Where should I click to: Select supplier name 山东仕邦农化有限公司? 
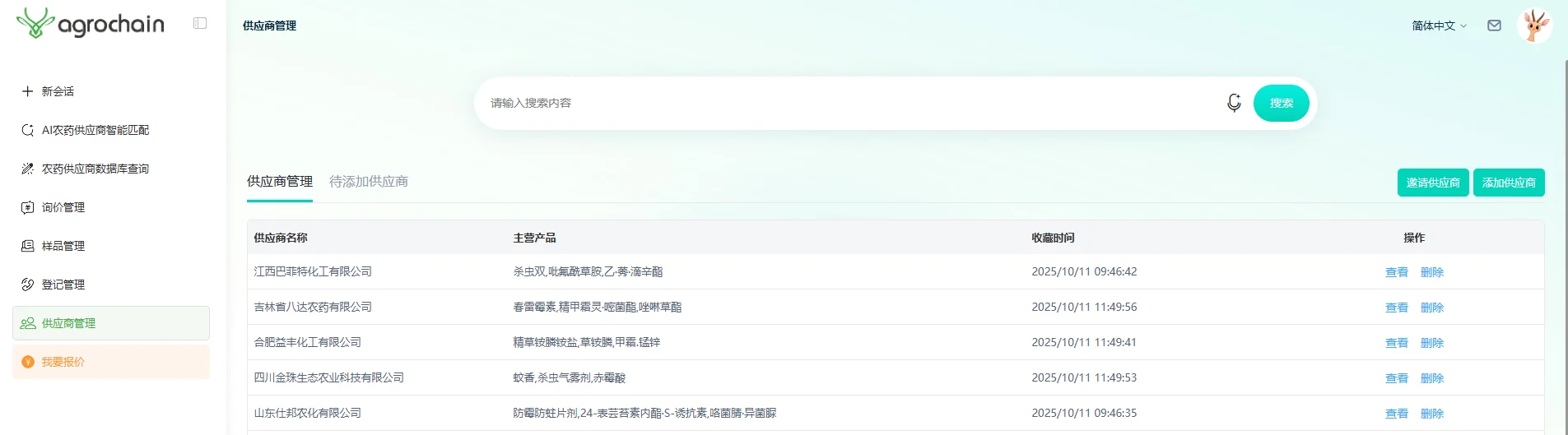pyautogui.click(x=308, y=413)
